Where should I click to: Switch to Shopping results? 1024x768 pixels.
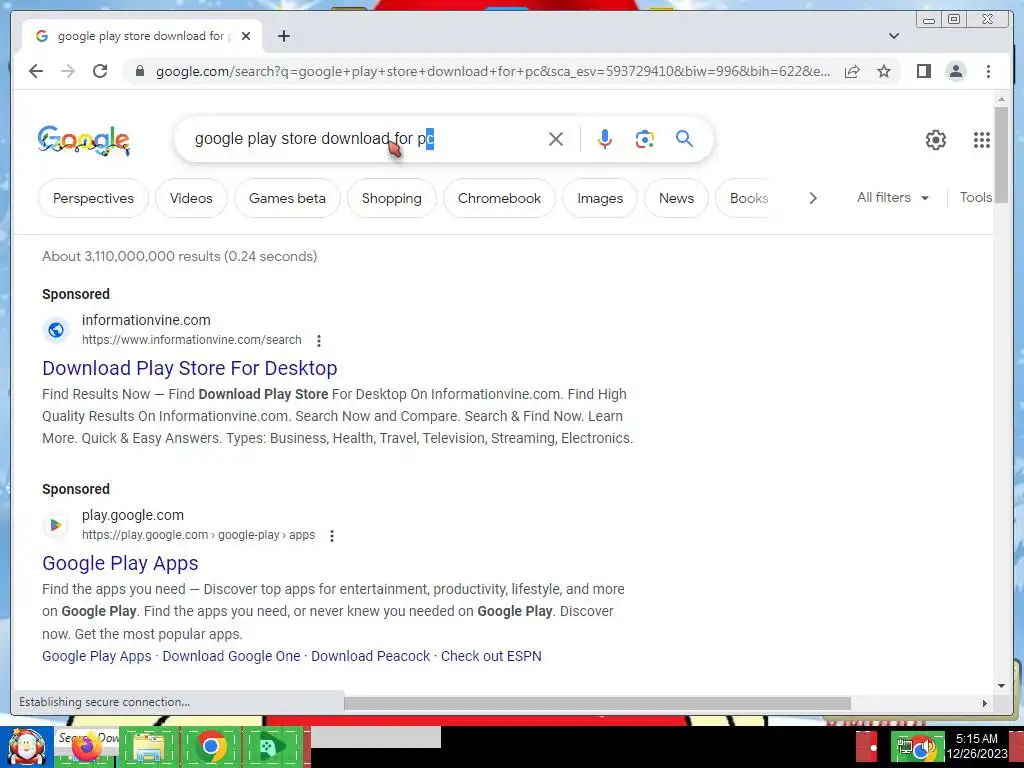[392, 198]
